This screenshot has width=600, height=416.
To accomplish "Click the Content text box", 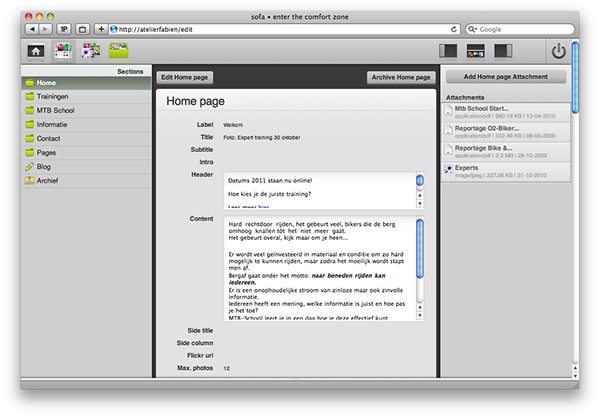I will [324, 268].
